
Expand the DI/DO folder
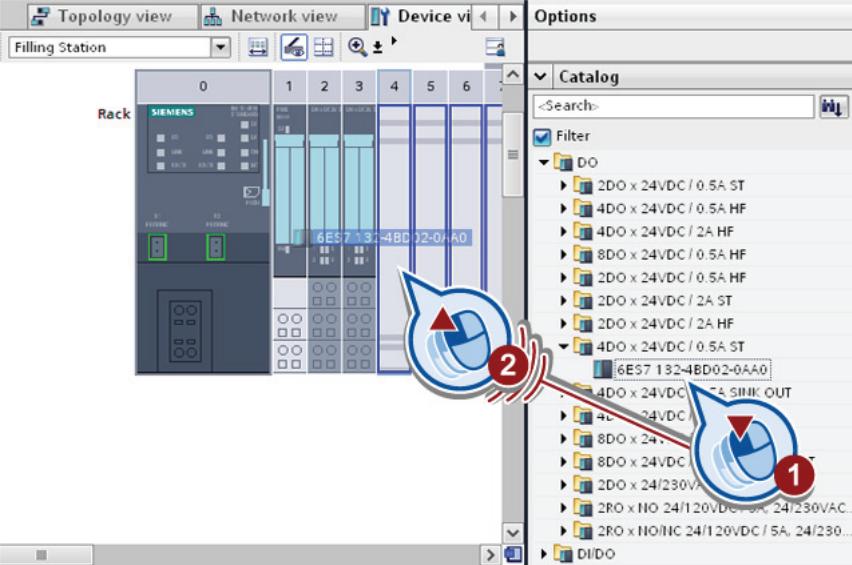pyautogui.click(x=543, y=554)
